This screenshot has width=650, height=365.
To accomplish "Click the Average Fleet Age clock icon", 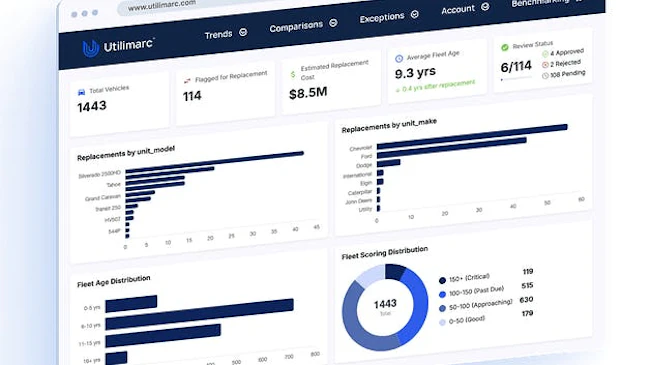I will (x=399, y=58).
